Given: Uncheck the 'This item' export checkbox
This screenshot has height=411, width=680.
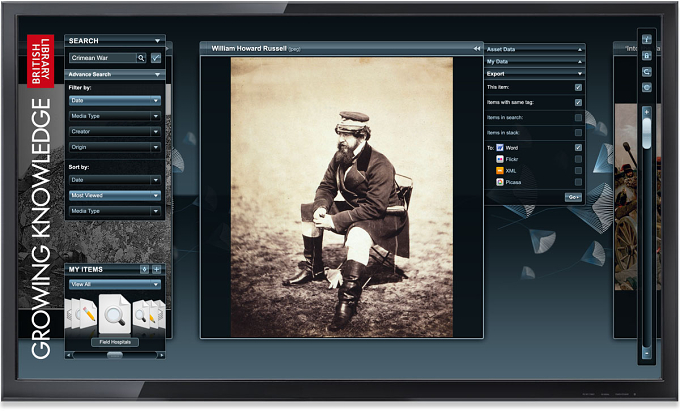Looking at the screenshot, I should pyautogui.click(x=578, y=87).
